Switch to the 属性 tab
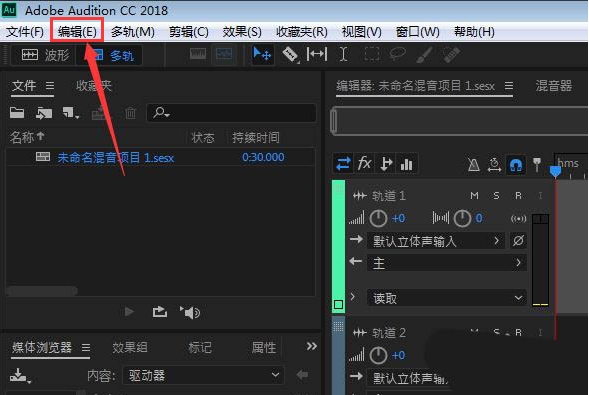Image resolution: width=589 pixels, height=395 pixels. (264, 347)
